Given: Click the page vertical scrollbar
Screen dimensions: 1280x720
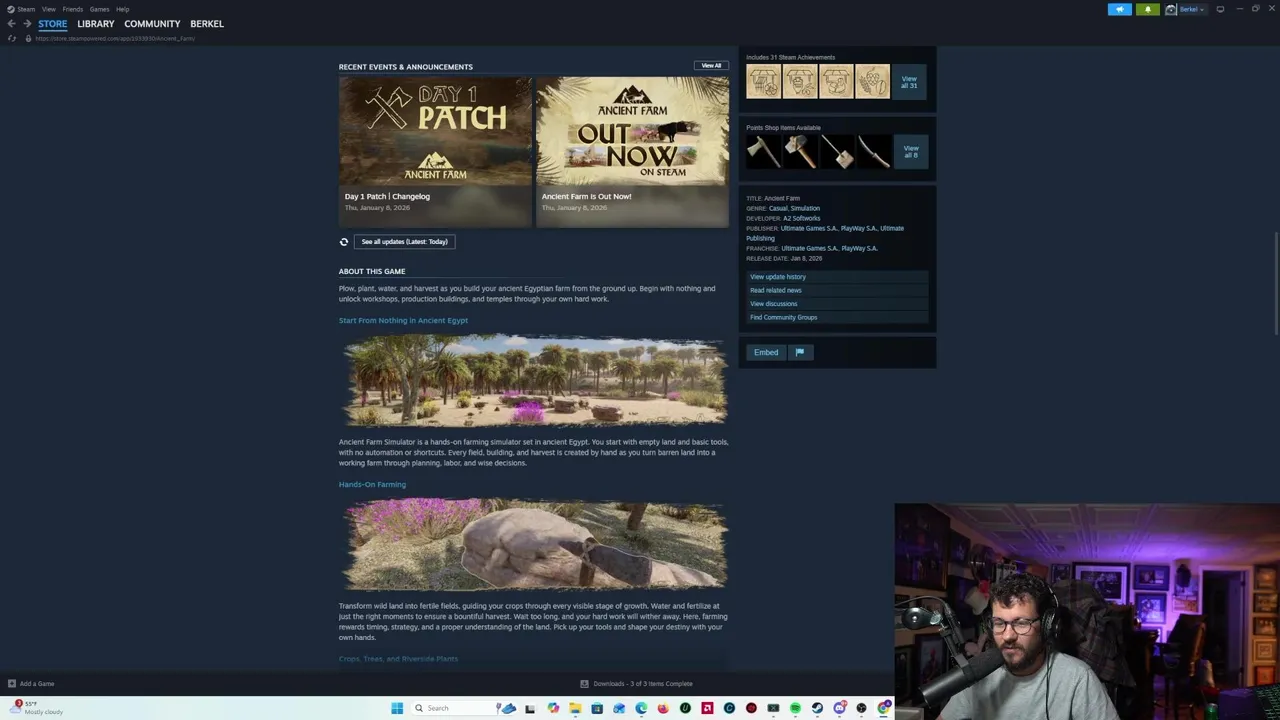Looking at the screenshot, I should pyautogui.click(x=1275, y=285).
